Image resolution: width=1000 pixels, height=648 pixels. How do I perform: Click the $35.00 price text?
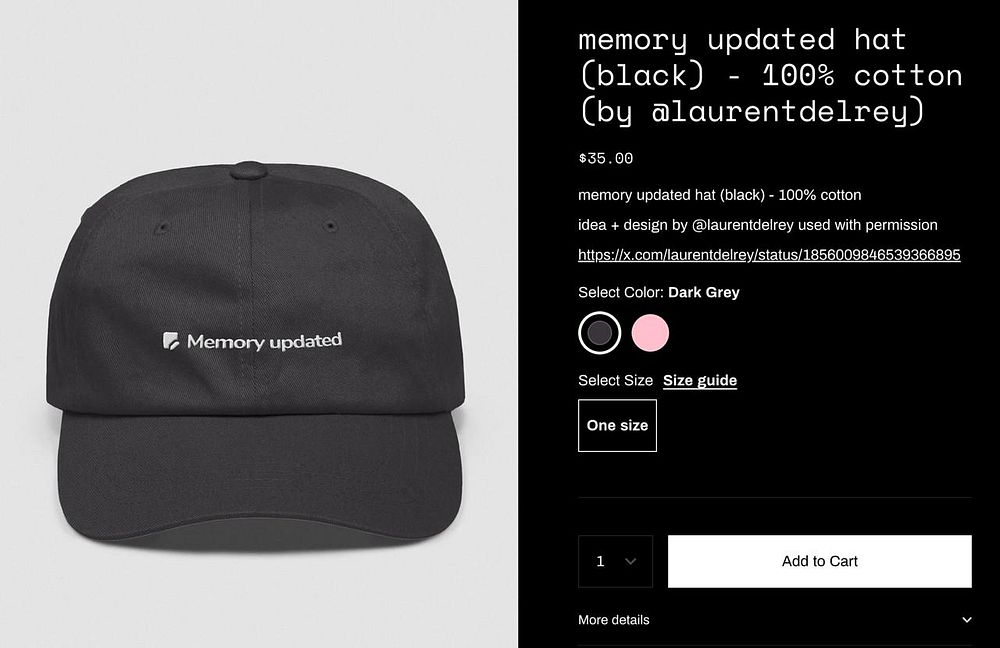coord(605,158)
